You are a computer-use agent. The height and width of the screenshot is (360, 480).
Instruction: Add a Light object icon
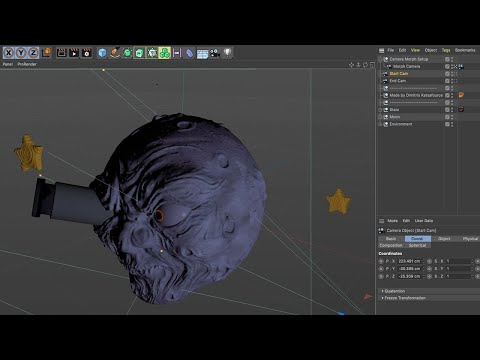click(x=227, y=53)
